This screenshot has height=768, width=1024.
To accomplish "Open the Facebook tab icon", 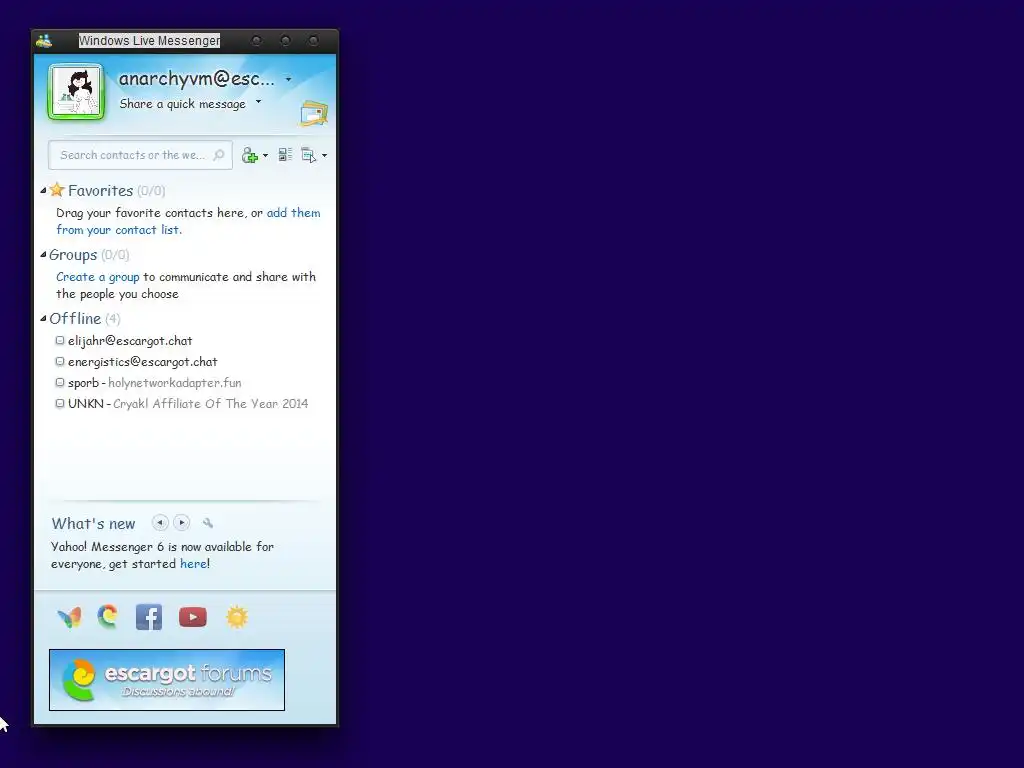I will pyautogui.click(x=149, y=617).
